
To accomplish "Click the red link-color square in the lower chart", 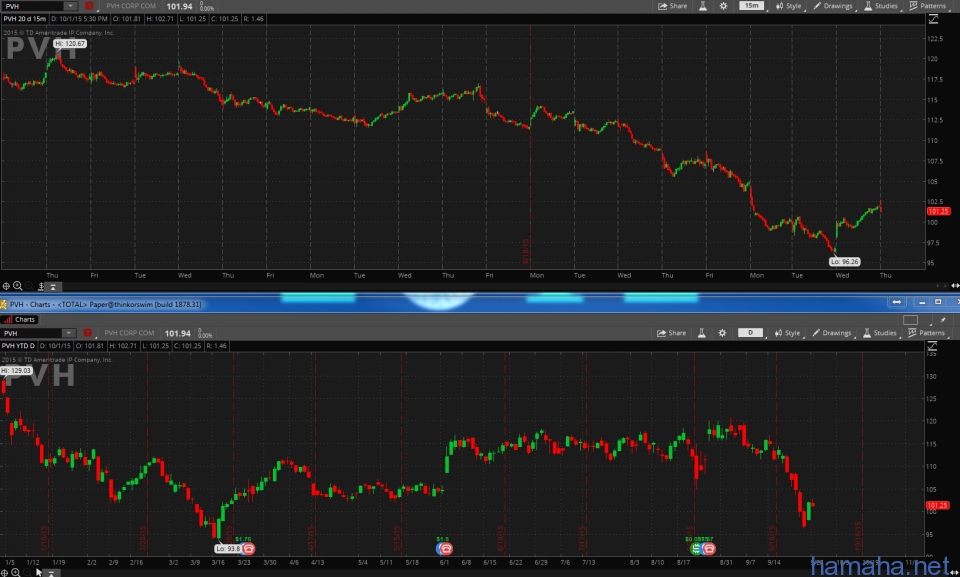I will coord(87,333).
